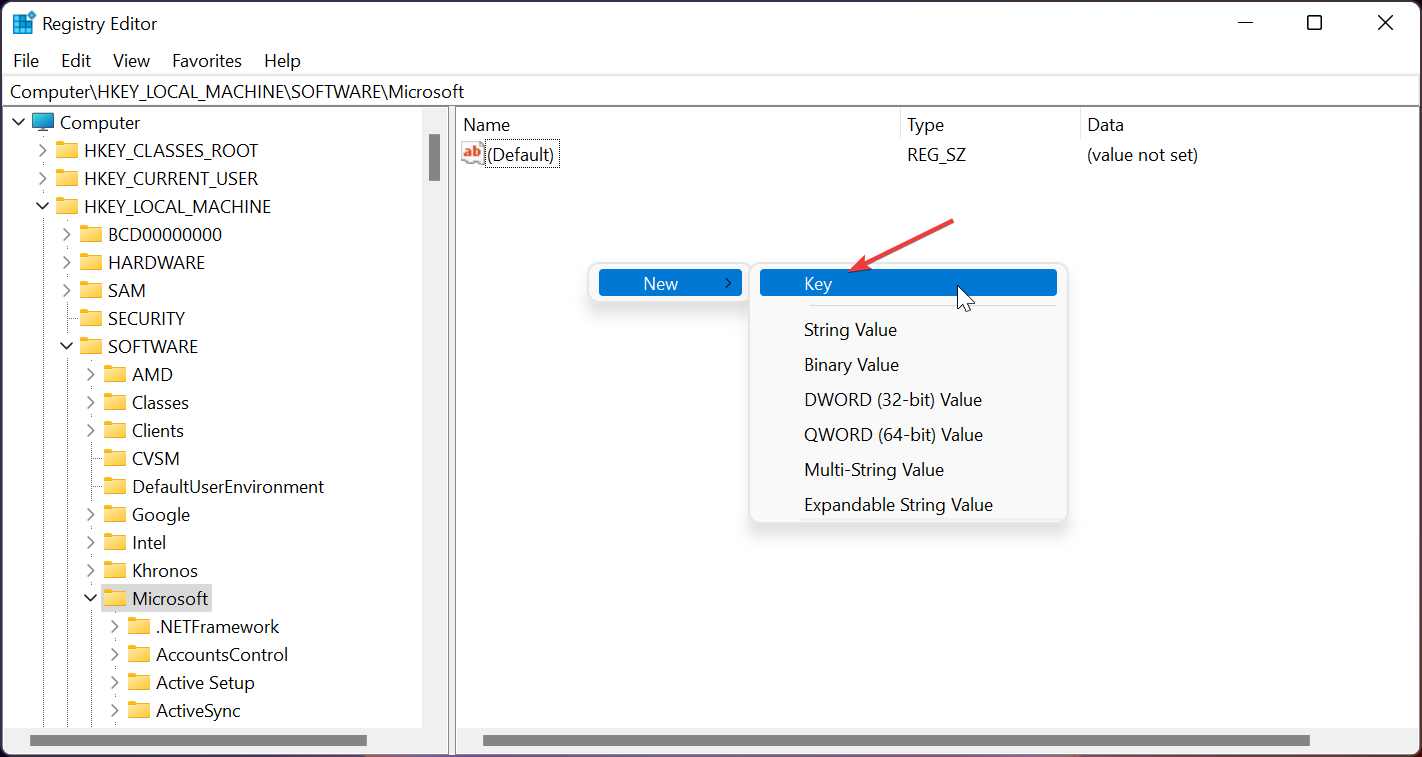
Task: Click the Name column header
Action: (x=486, y=124)
